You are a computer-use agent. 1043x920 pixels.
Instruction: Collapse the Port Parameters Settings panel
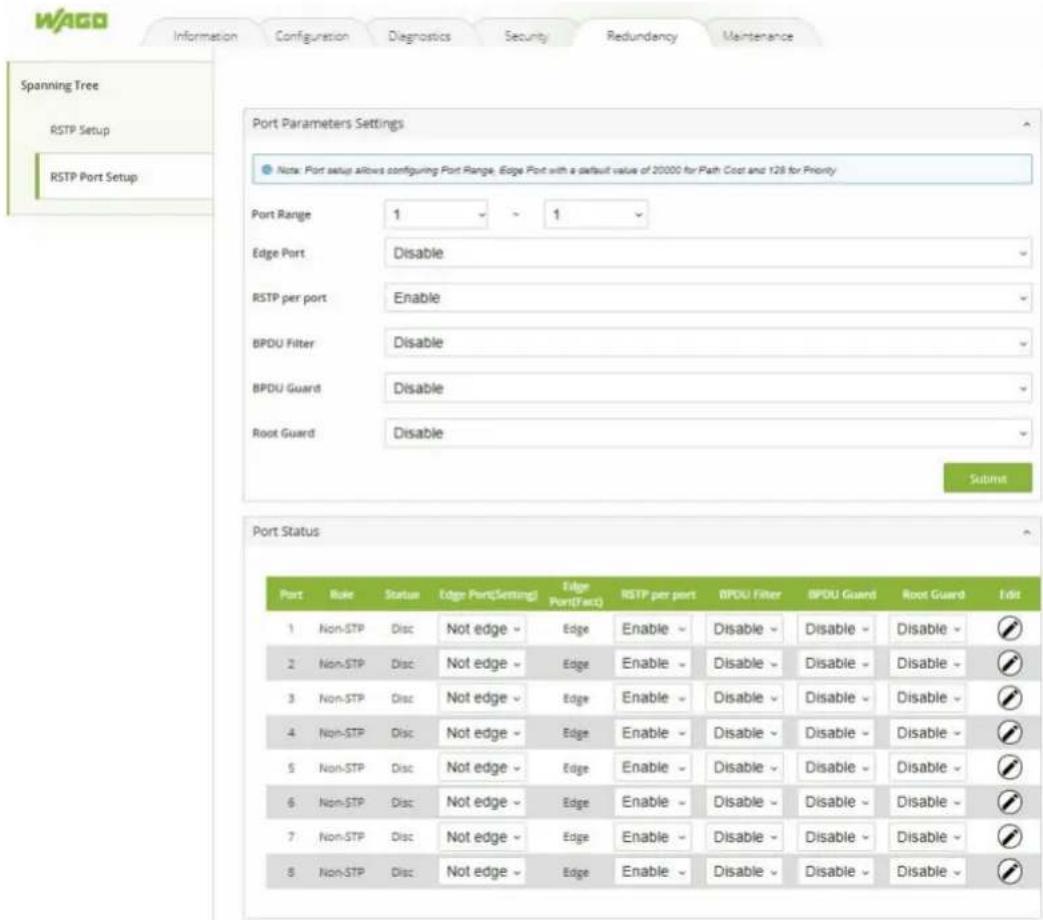[x=1026, y=124]
